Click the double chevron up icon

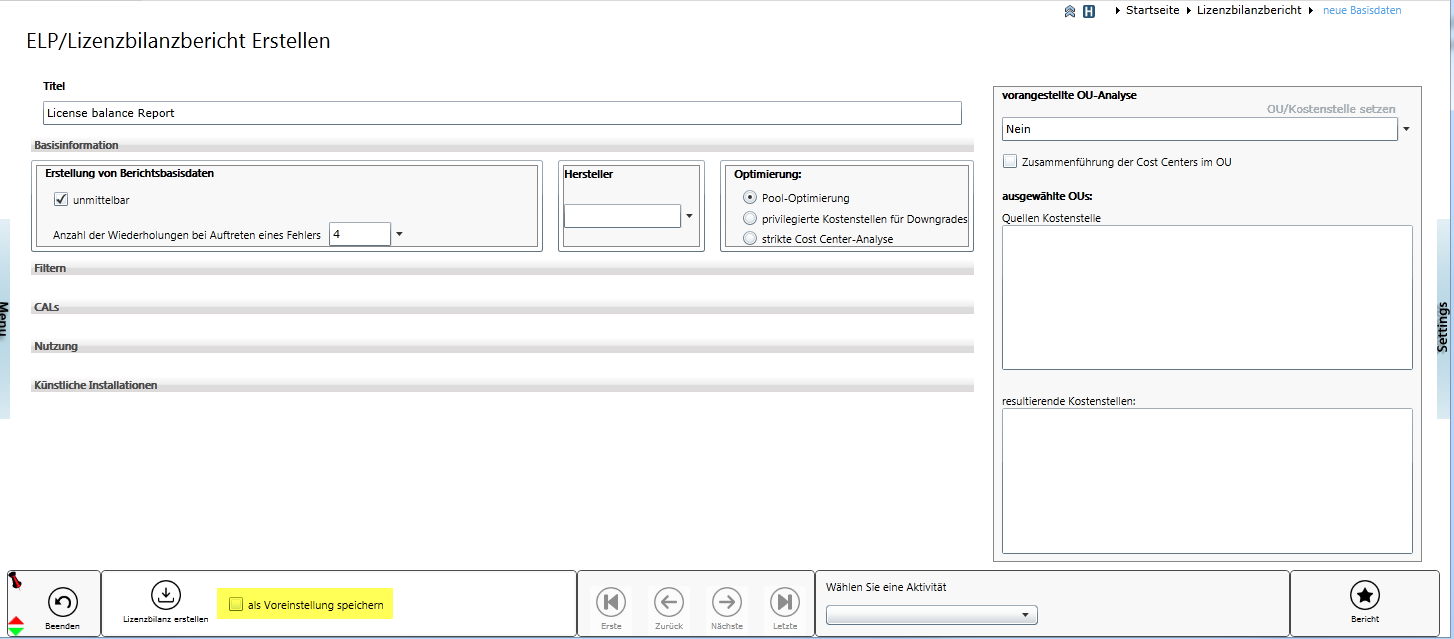[1069, 11]
